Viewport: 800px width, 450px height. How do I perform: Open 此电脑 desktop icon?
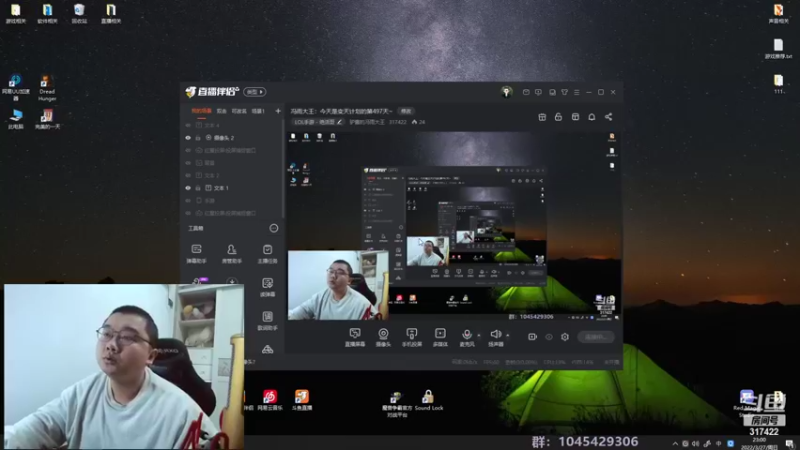[x=15, y=119]
